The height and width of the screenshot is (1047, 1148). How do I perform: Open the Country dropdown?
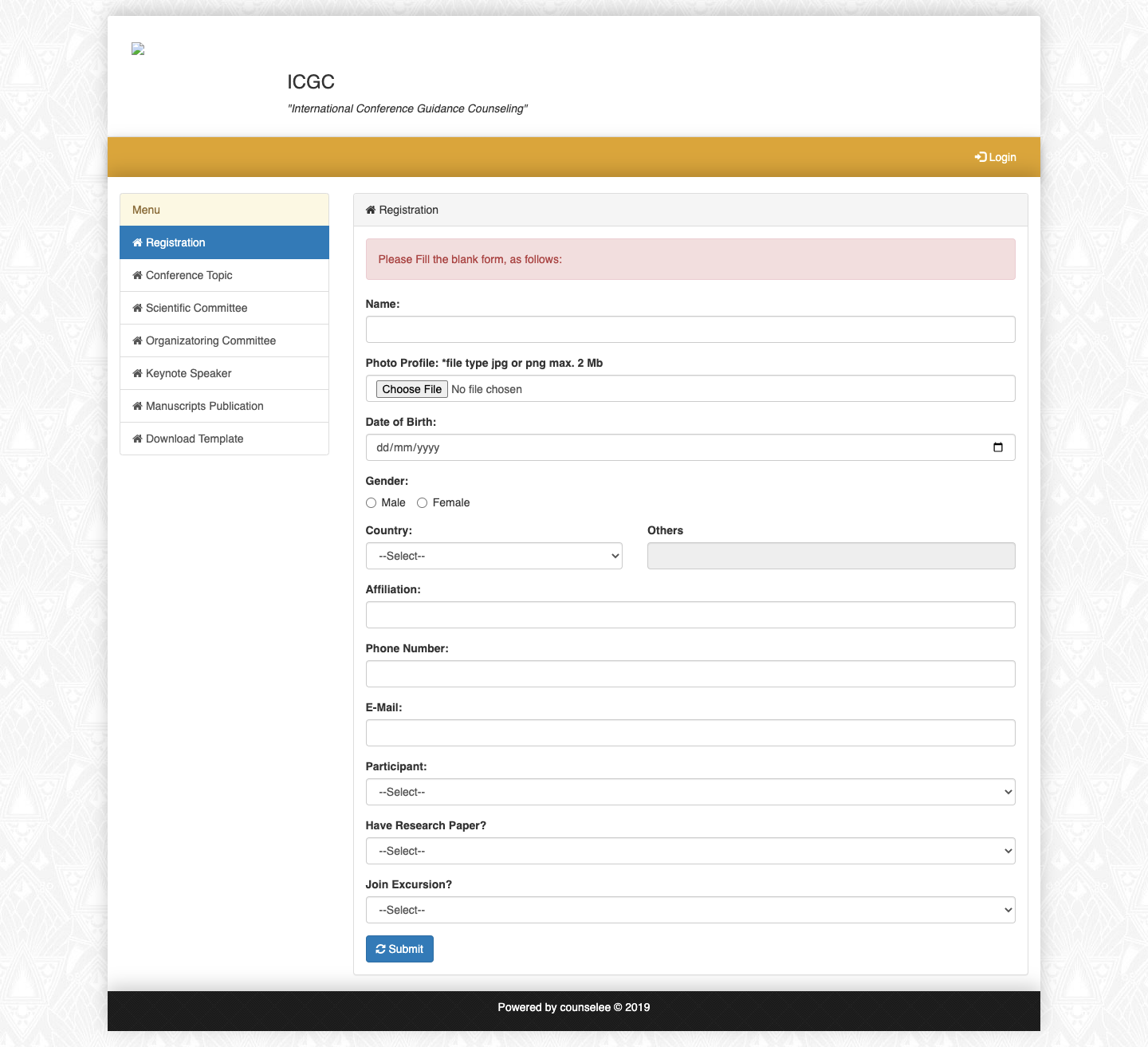(x=494, y=556)
